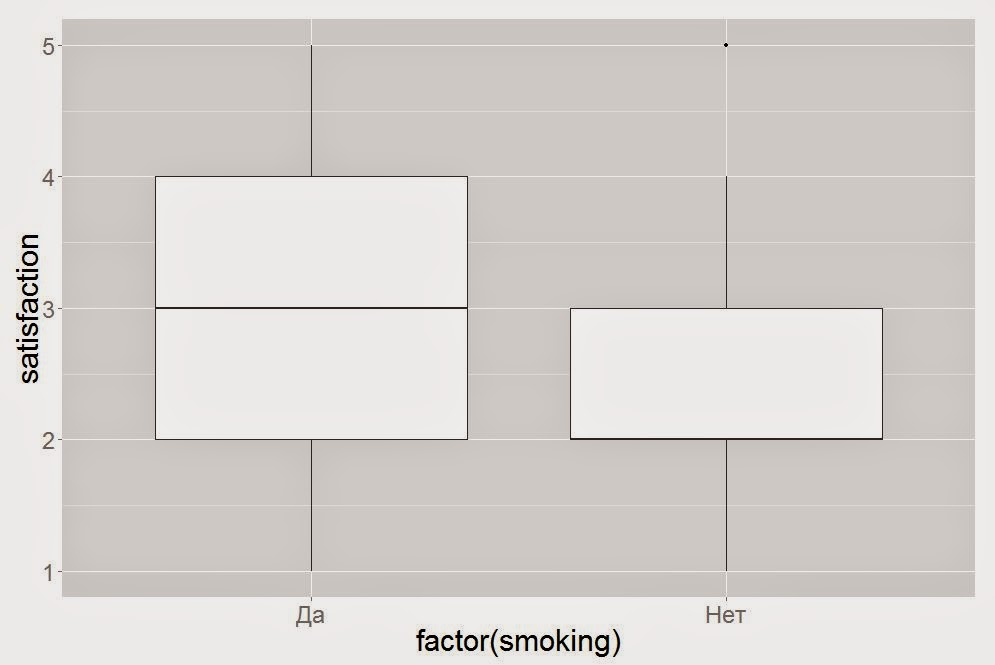Click the y-axis tick label 2

pyautogui.click(x=49, y=440)
